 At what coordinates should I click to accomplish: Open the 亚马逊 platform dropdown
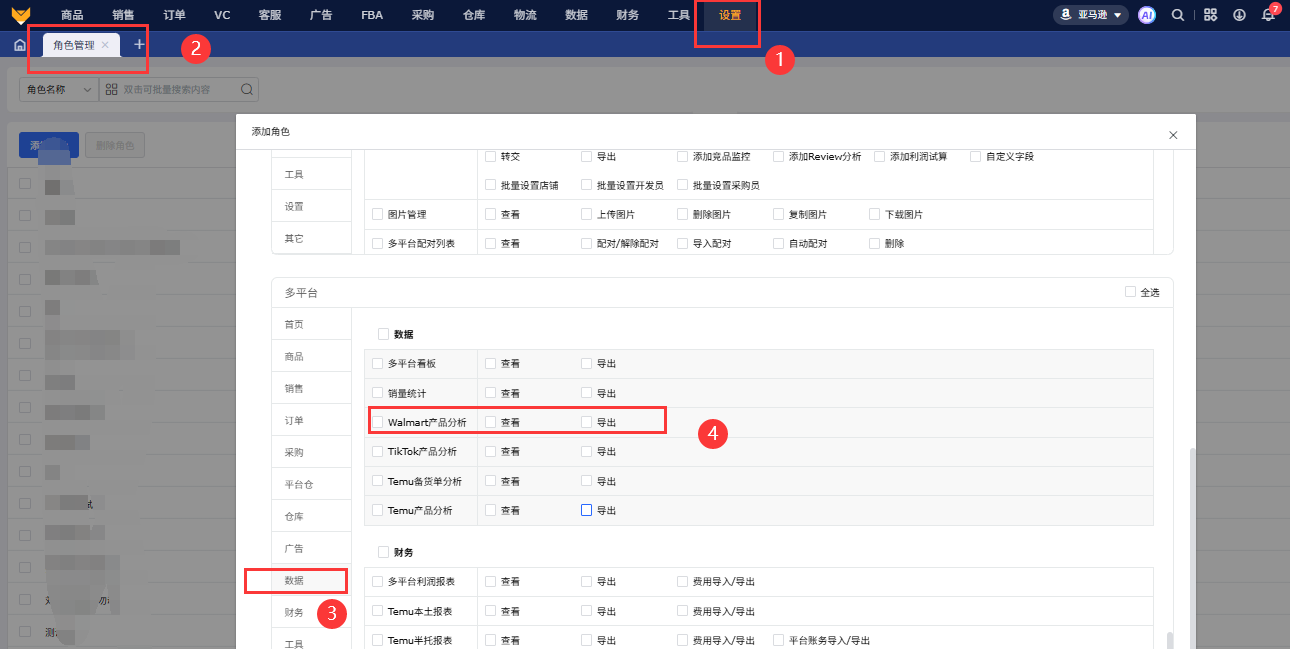point(1090,15)
